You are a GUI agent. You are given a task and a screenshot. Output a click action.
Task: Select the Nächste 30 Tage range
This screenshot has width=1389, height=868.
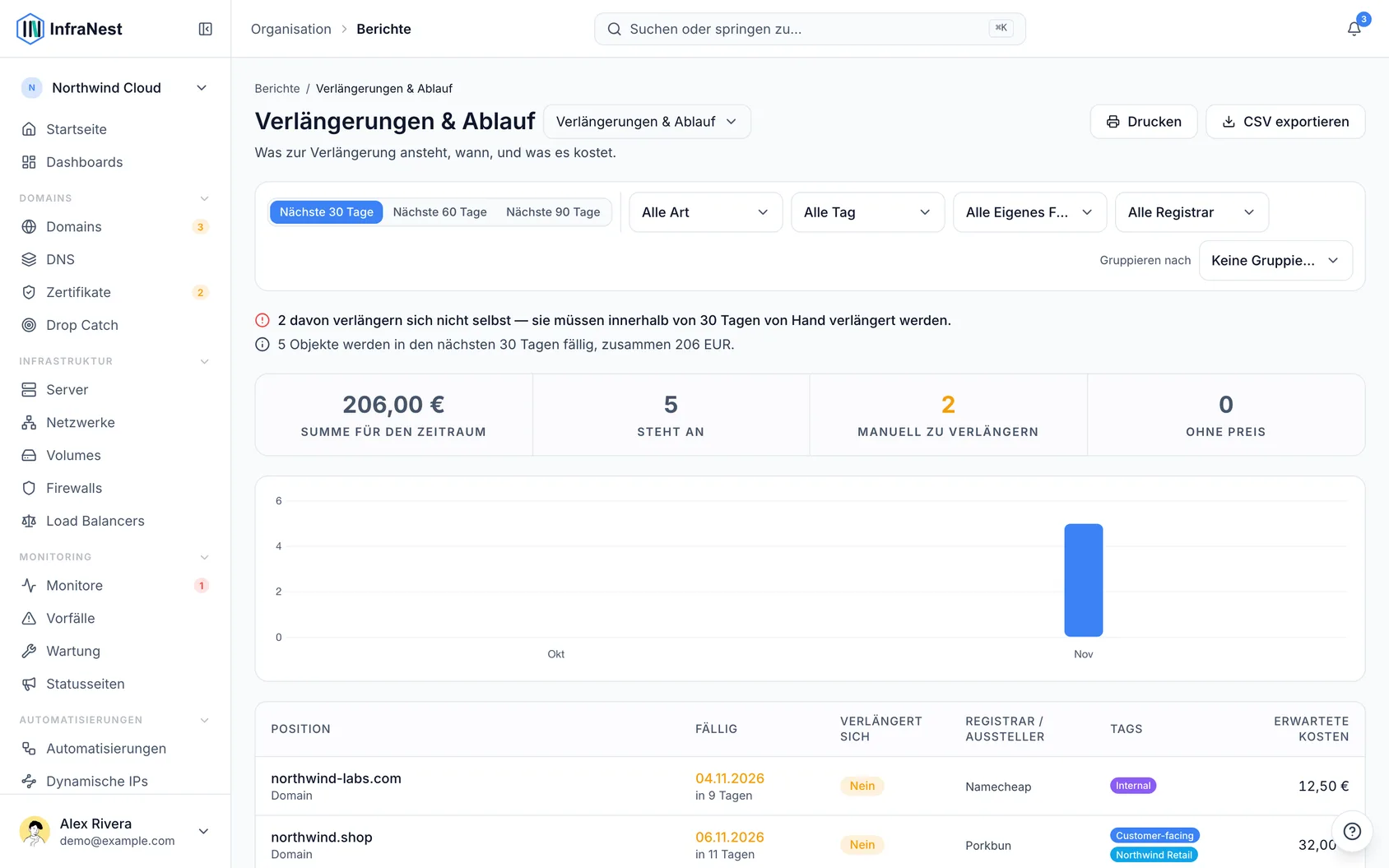pos(326,212)
